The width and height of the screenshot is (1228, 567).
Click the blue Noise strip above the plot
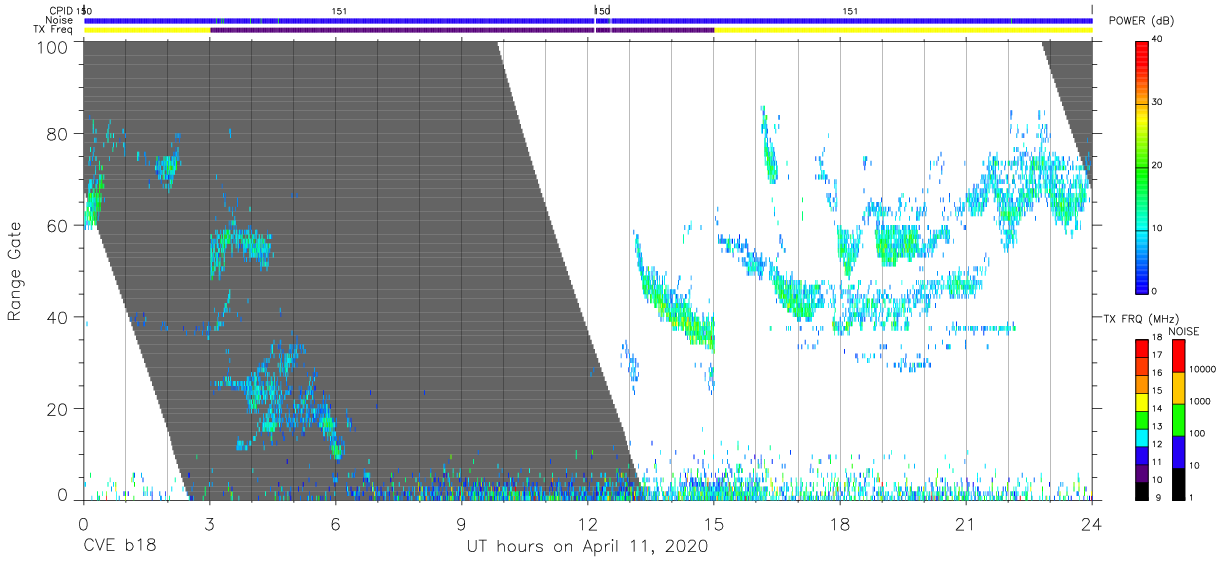click(x=588, y=20)
